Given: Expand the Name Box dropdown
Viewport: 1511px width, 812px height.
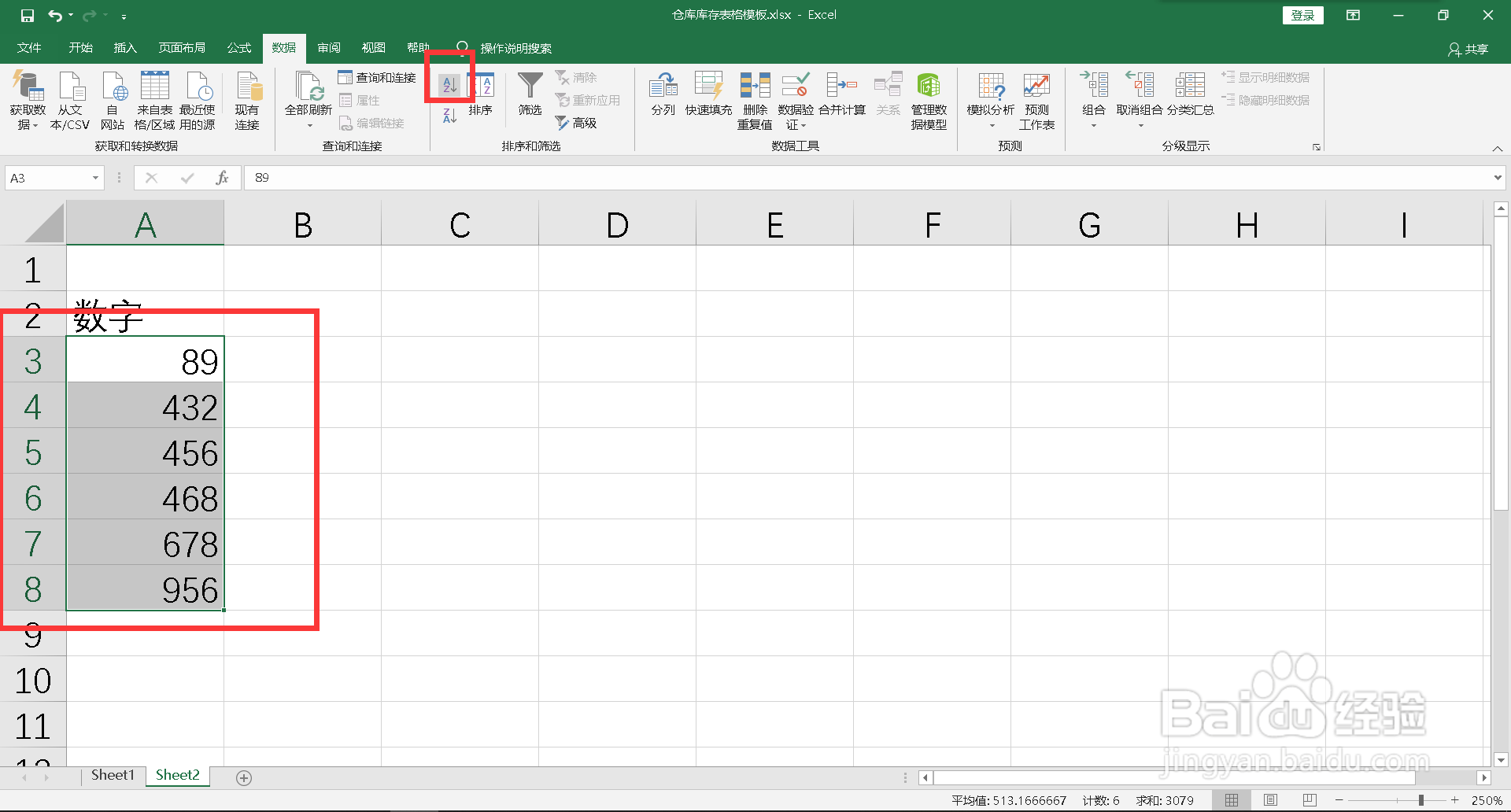Looking at the screenshot, I should click(x=95, y=179).
